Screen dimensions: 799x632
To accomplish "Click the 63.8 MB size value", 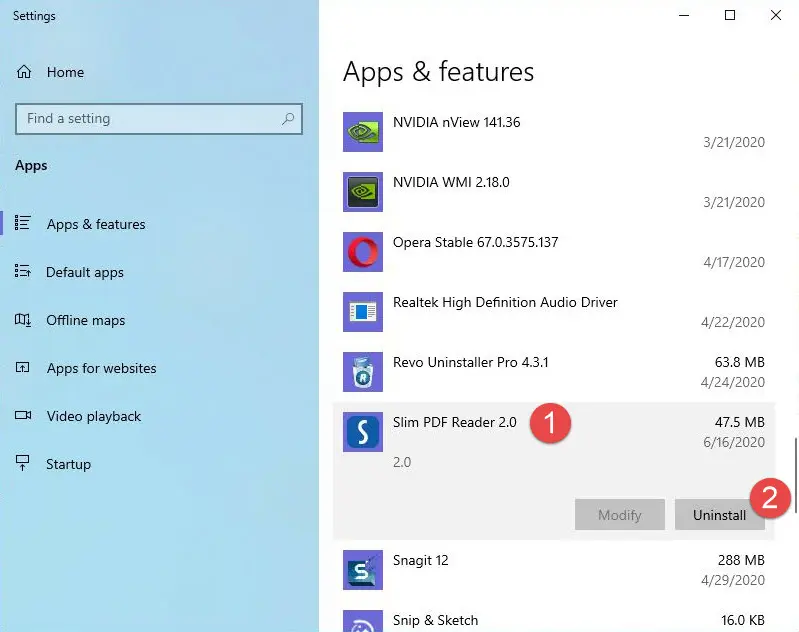I will tap(739, 362).
